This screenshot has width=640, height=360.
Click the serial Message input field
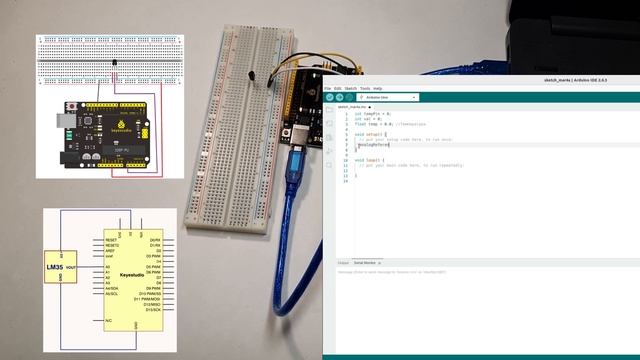(x=488, y=272)
